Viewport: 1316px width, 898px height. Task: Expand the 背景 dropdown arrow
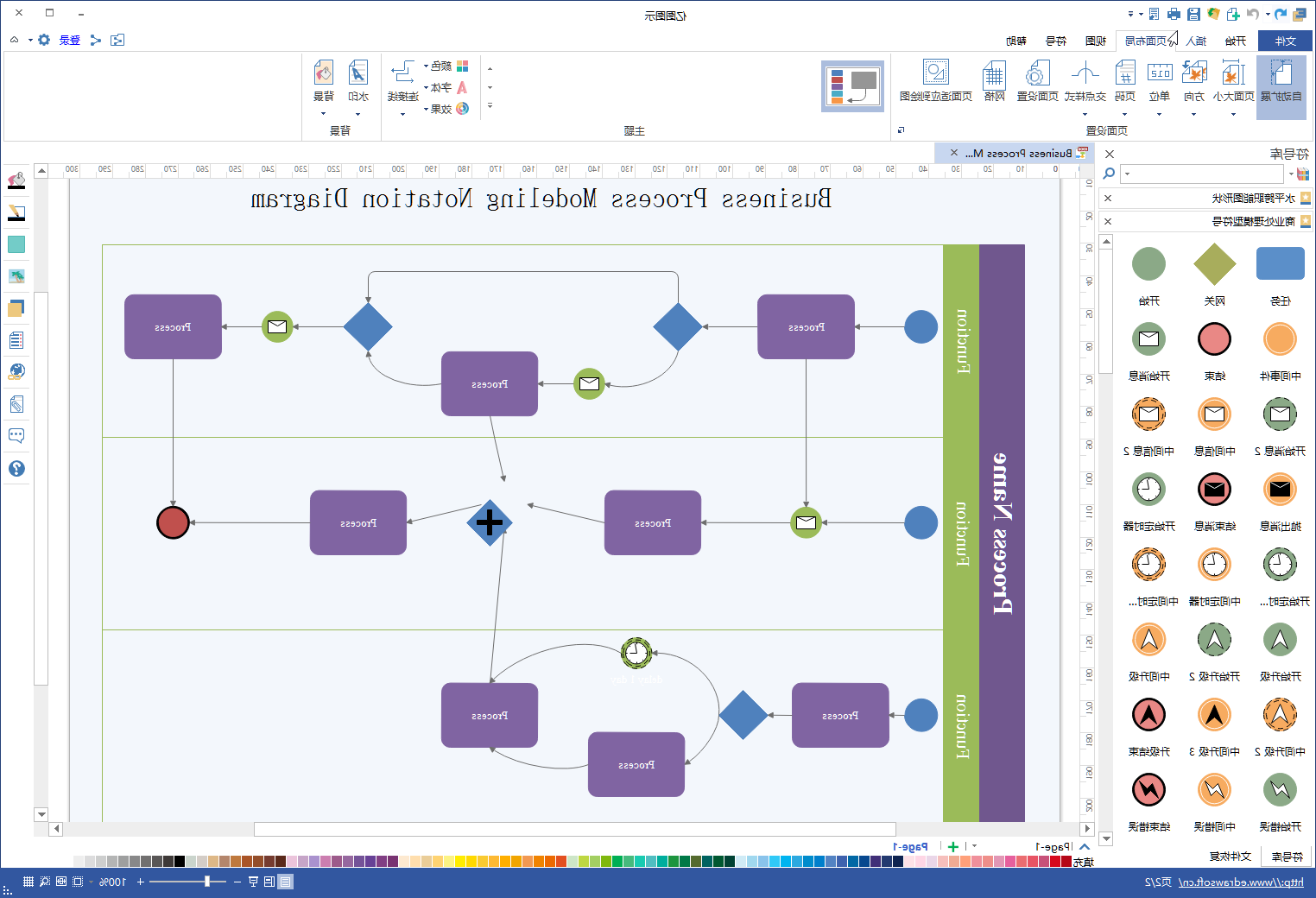coord(324,114)
